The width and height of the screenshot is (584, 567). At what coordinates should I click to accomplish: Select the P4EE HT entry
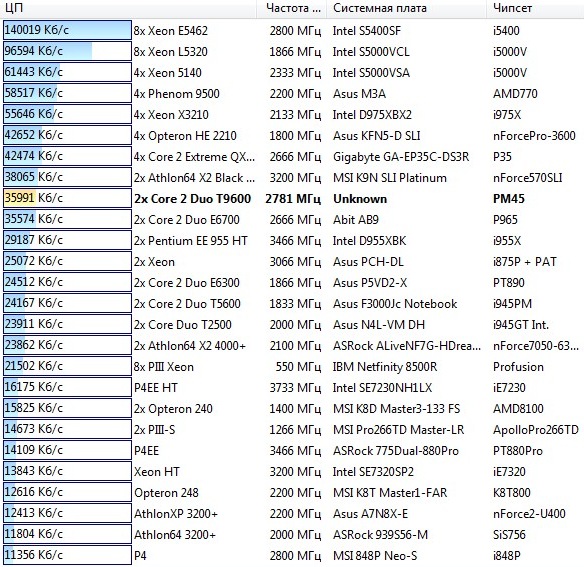pyautogui.click(x=156, y=388)
